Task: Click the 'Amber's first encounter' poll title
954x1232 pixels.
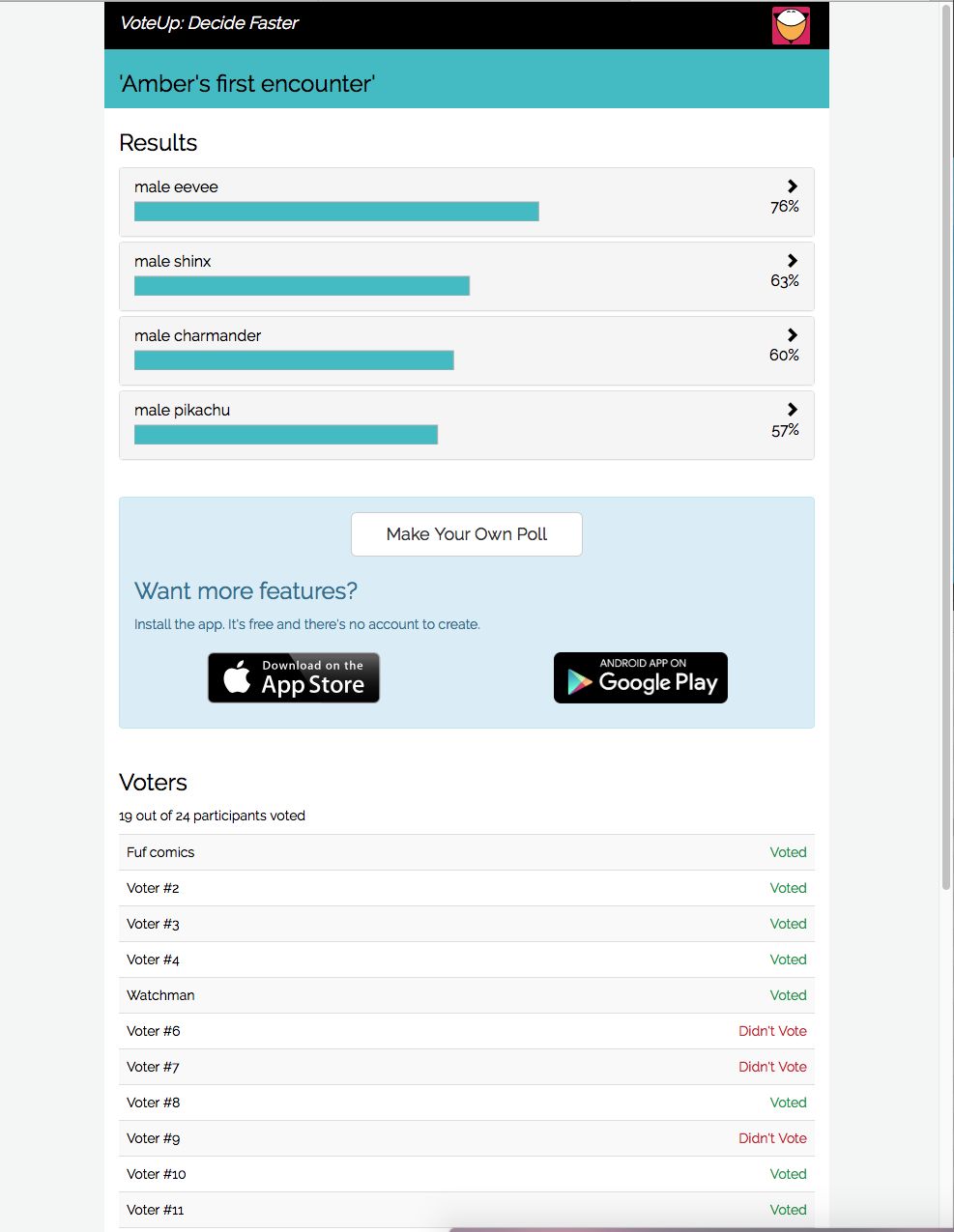Action: coord(247,84)
